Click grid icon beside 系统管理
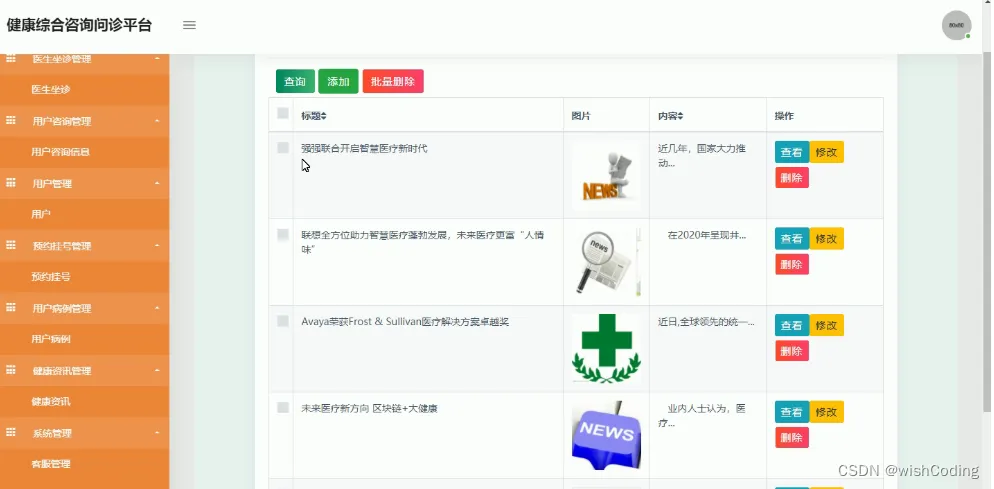 [11, 433]
